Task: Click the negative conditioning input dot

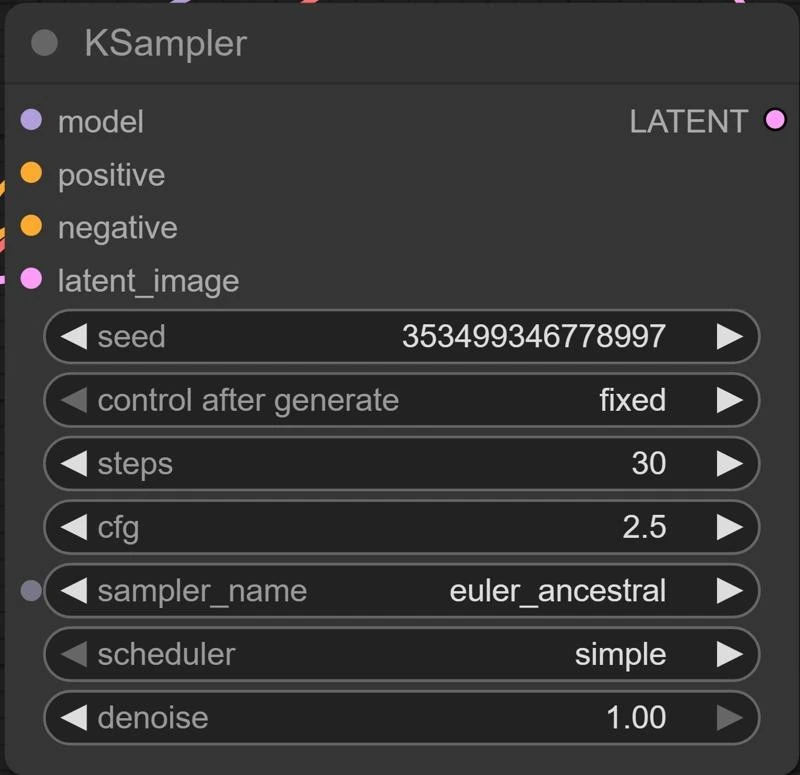Action: click(31, 226)
